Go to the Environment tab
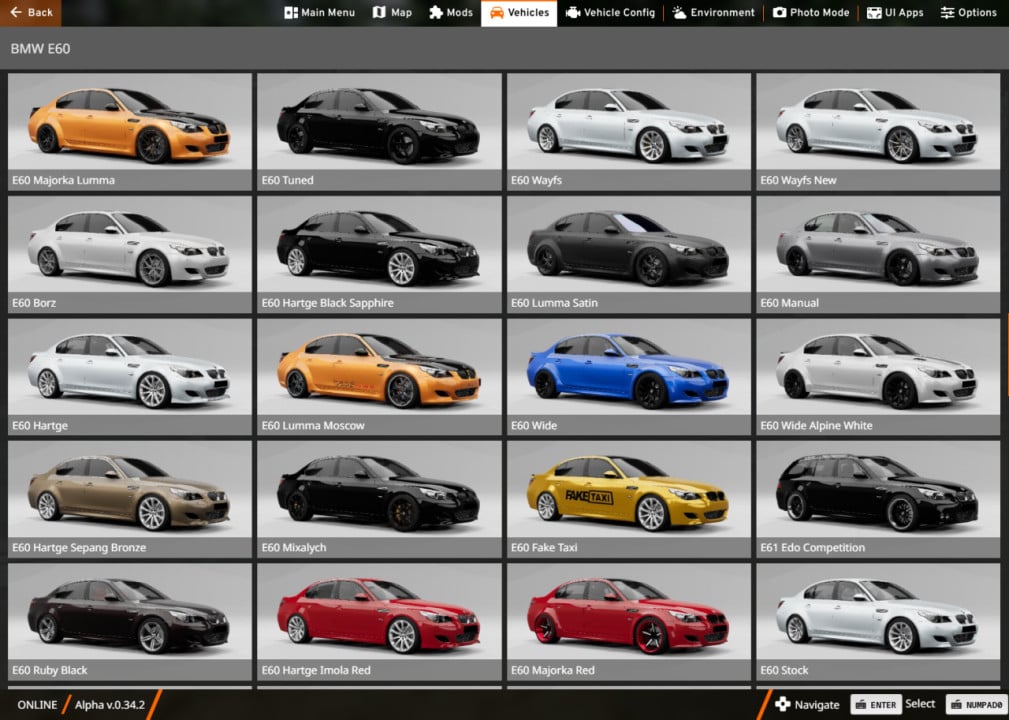This screenshot has height=720, width=1009. click(x=713, y=12)
